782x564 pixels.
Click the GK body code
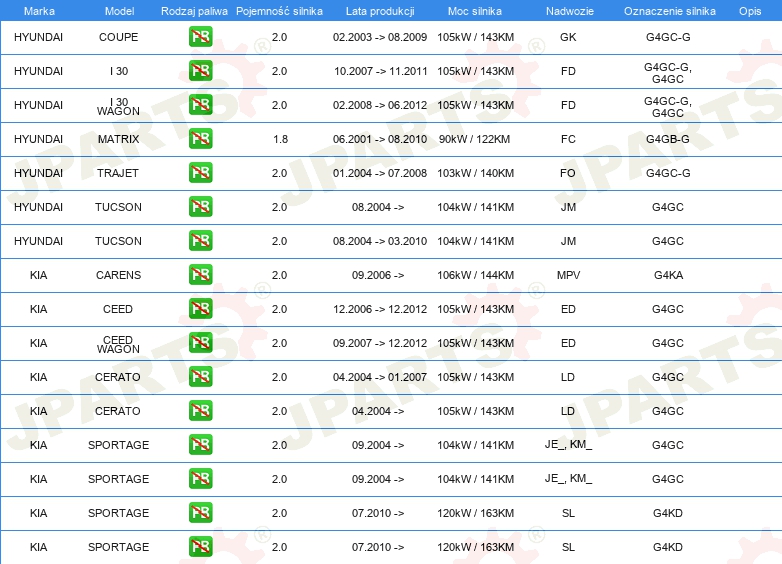[x=568, y=37]
